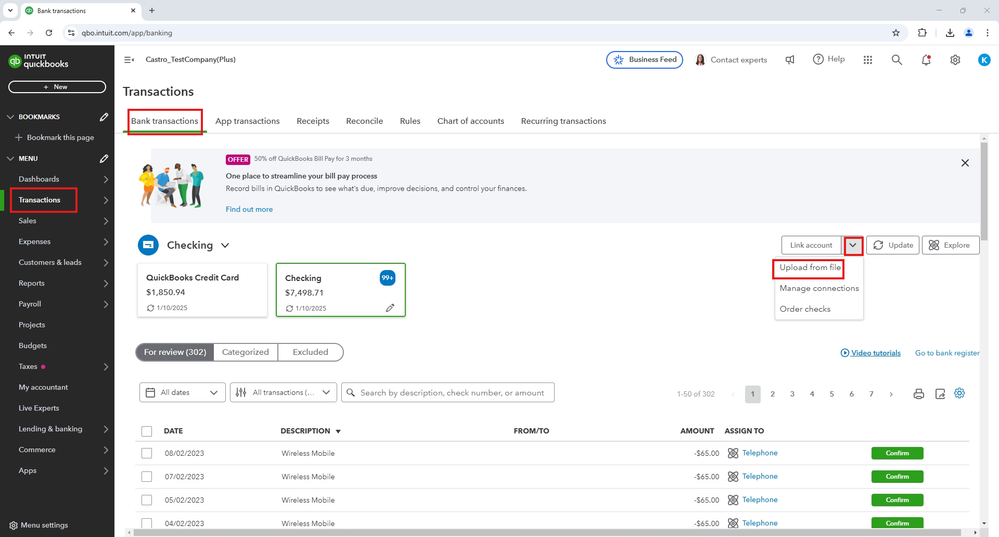Check the 08/02/2023 Wireless Mobile row
Screen dimensions: 999x537
(147, 453)
